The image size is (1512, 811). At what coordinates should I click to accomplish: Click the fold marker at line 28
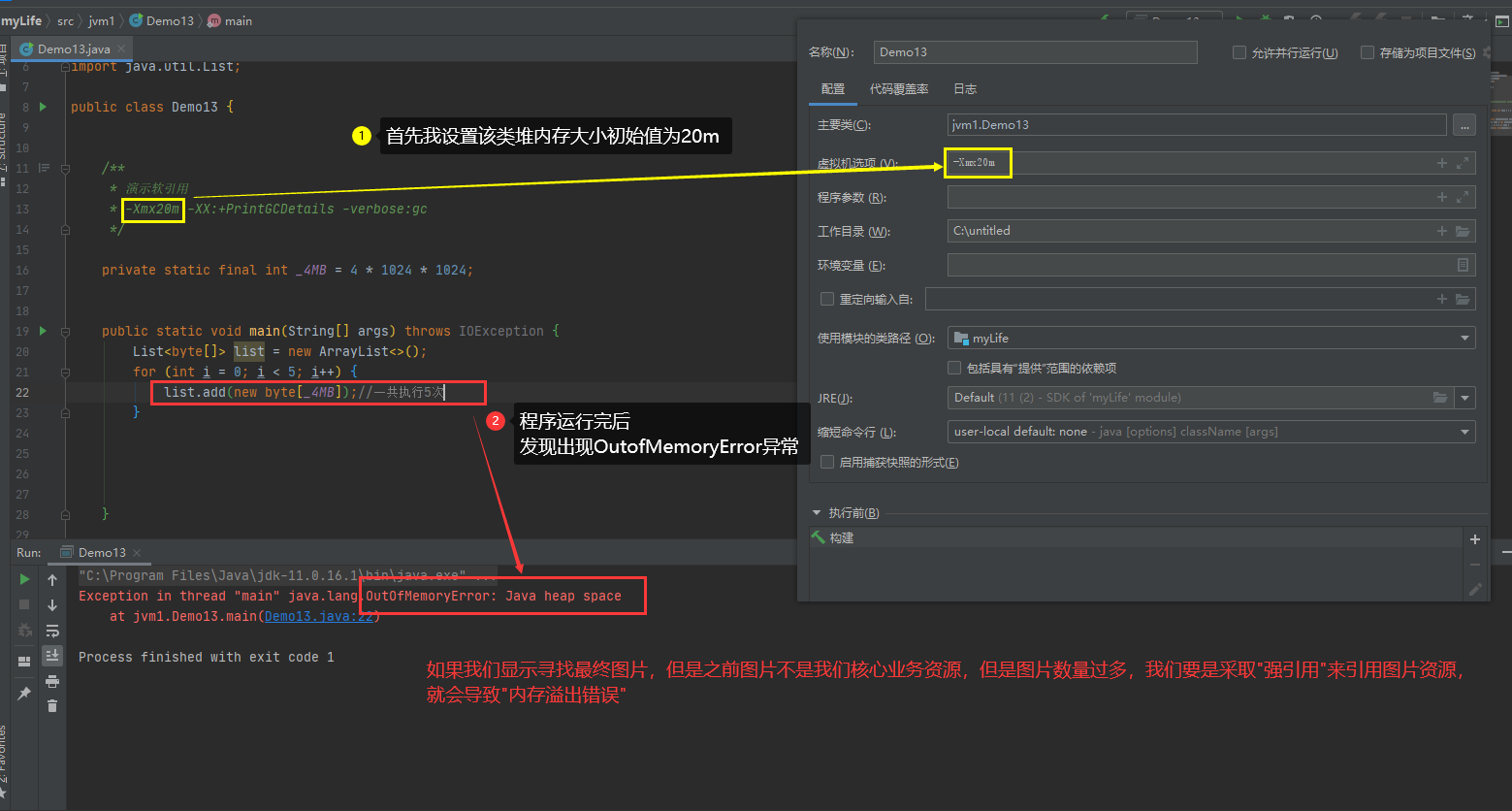(x=66, y=514)
